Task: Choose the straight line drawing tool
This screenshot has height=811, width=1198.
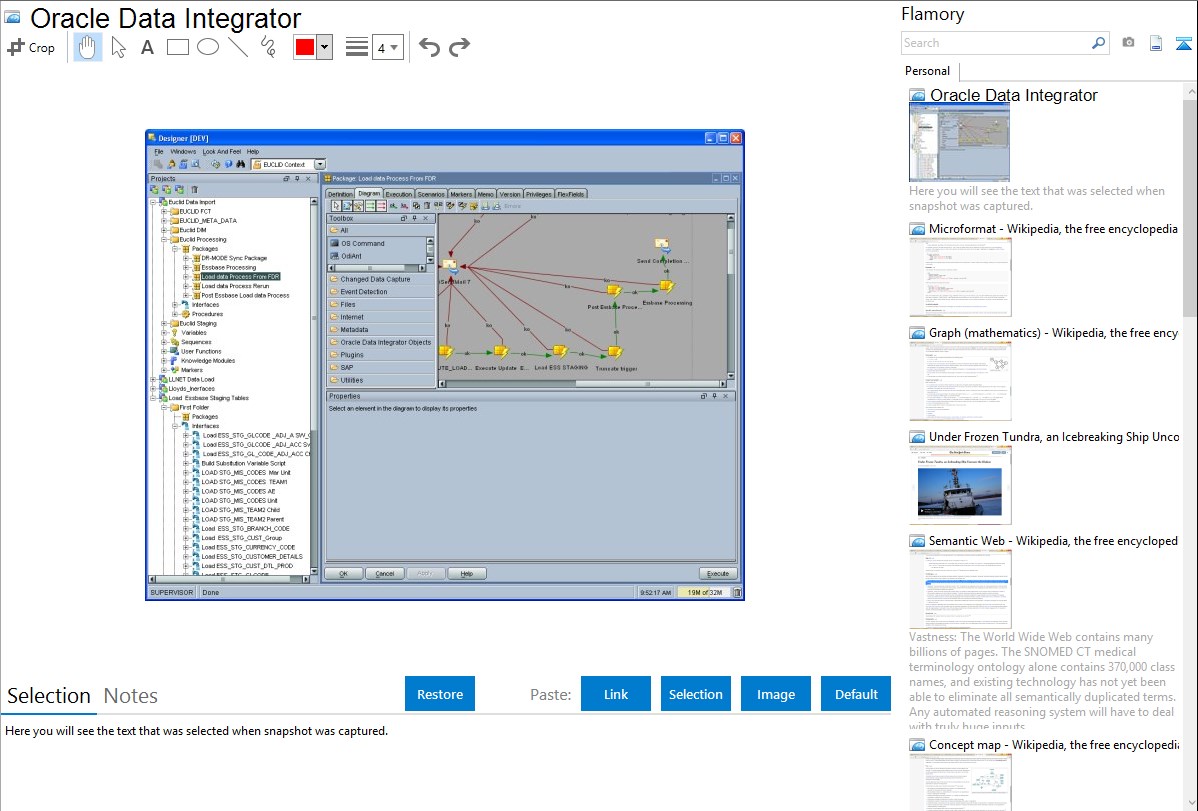Action: pyautogui.click(x=238, y=47)
